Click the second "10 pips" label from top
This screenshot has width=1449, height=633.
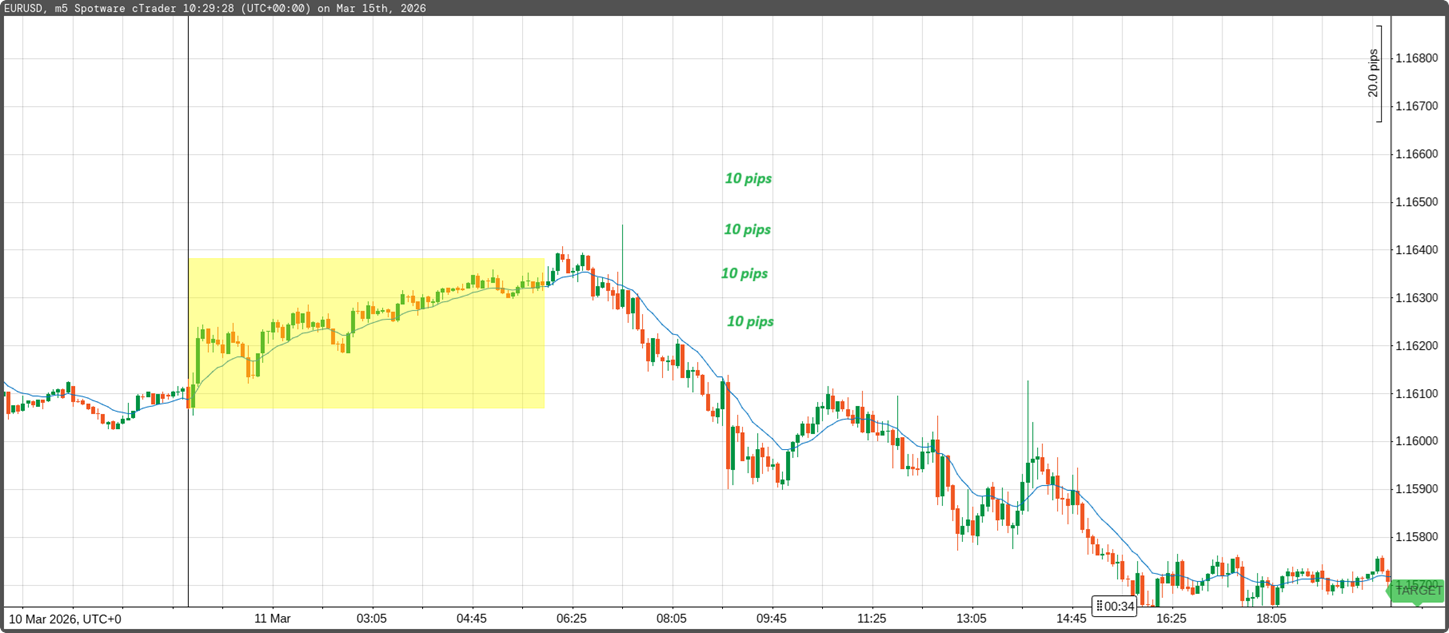click(747, 229)
